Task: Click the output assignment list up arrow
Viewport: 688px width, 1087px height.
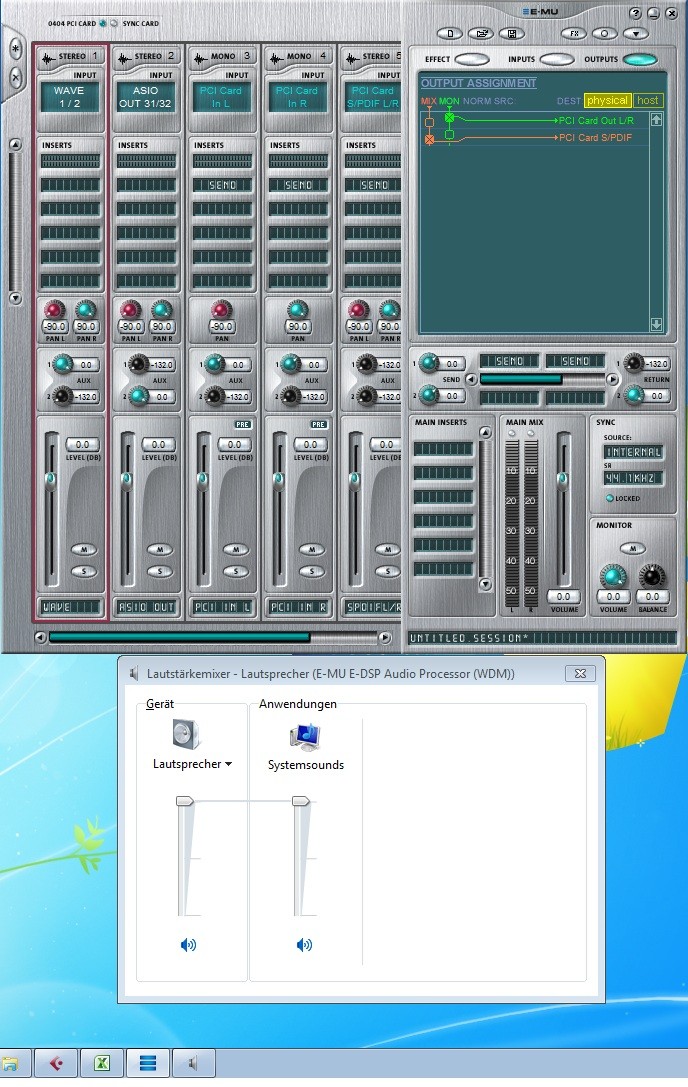Action: pos(656,119)
